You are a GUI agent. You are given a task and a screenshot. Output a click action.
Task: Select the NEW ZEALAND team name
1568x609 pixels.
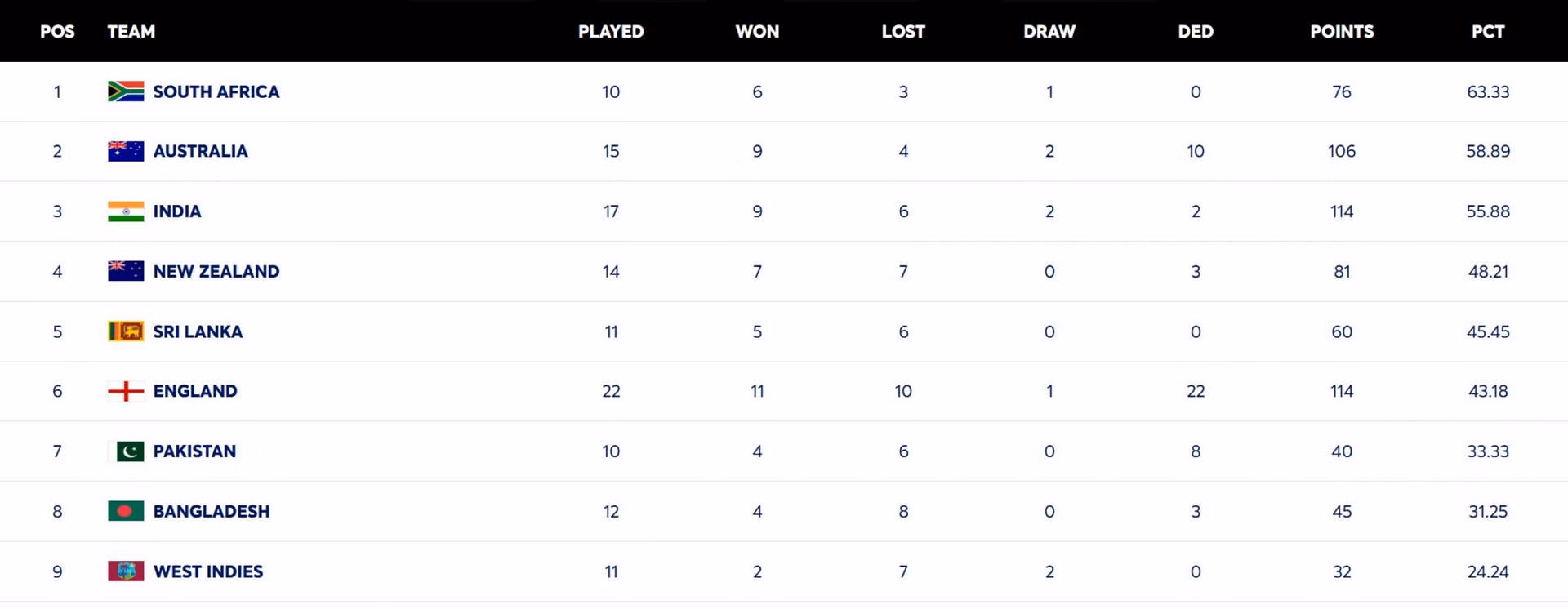click(216, 271)
